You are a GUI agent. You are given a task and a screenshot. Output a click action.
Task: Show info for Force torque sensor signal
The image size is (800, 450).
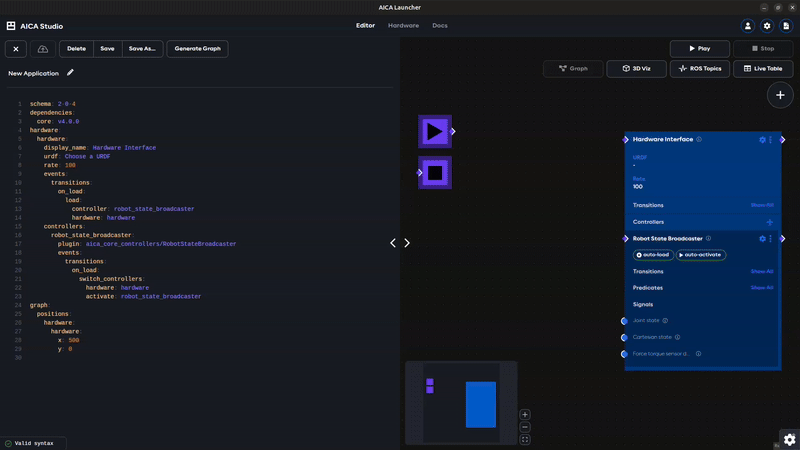[698, 354]
